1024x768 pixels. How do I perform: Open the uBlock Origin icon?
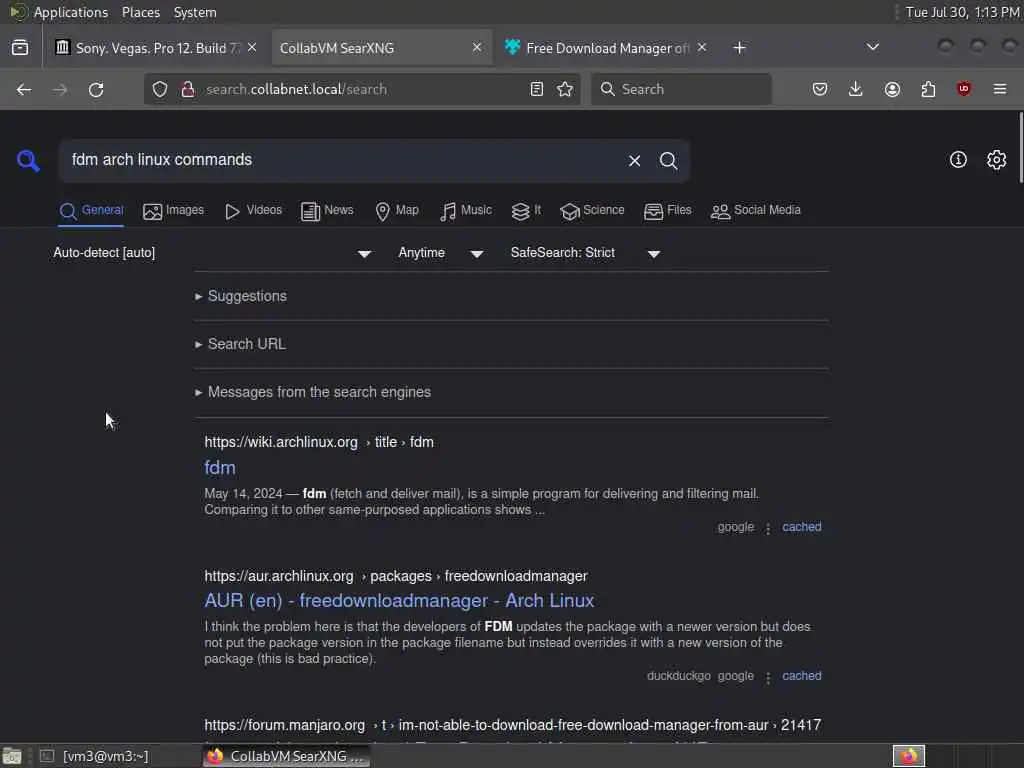point(964,89)
